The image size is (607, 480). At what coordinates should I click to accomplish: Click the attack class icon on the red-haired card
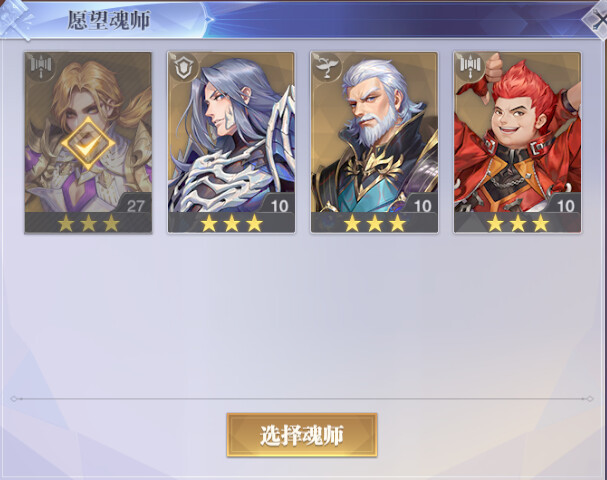tap(470, 67)
